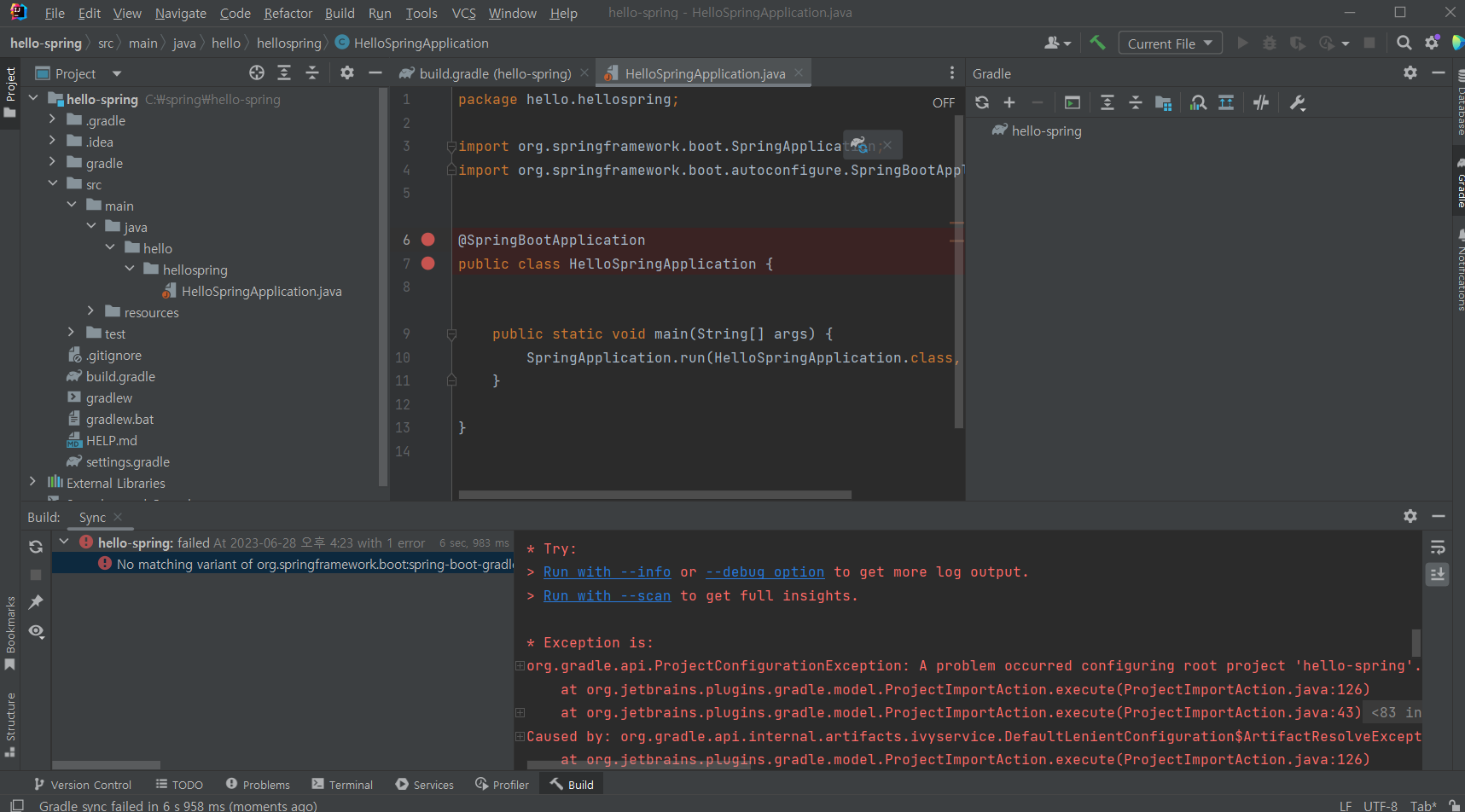Expand the .gradle folder
Image resolution: width=1465 pixels, height=812 pixels.
tap(53, 119)
